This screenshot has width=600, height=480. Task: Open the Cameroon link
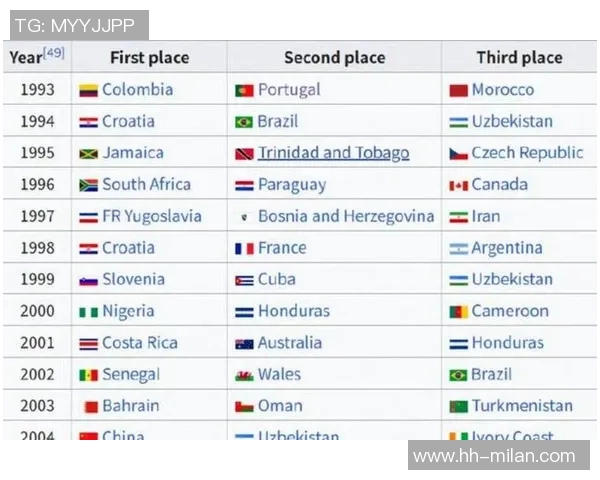[510, 311]
